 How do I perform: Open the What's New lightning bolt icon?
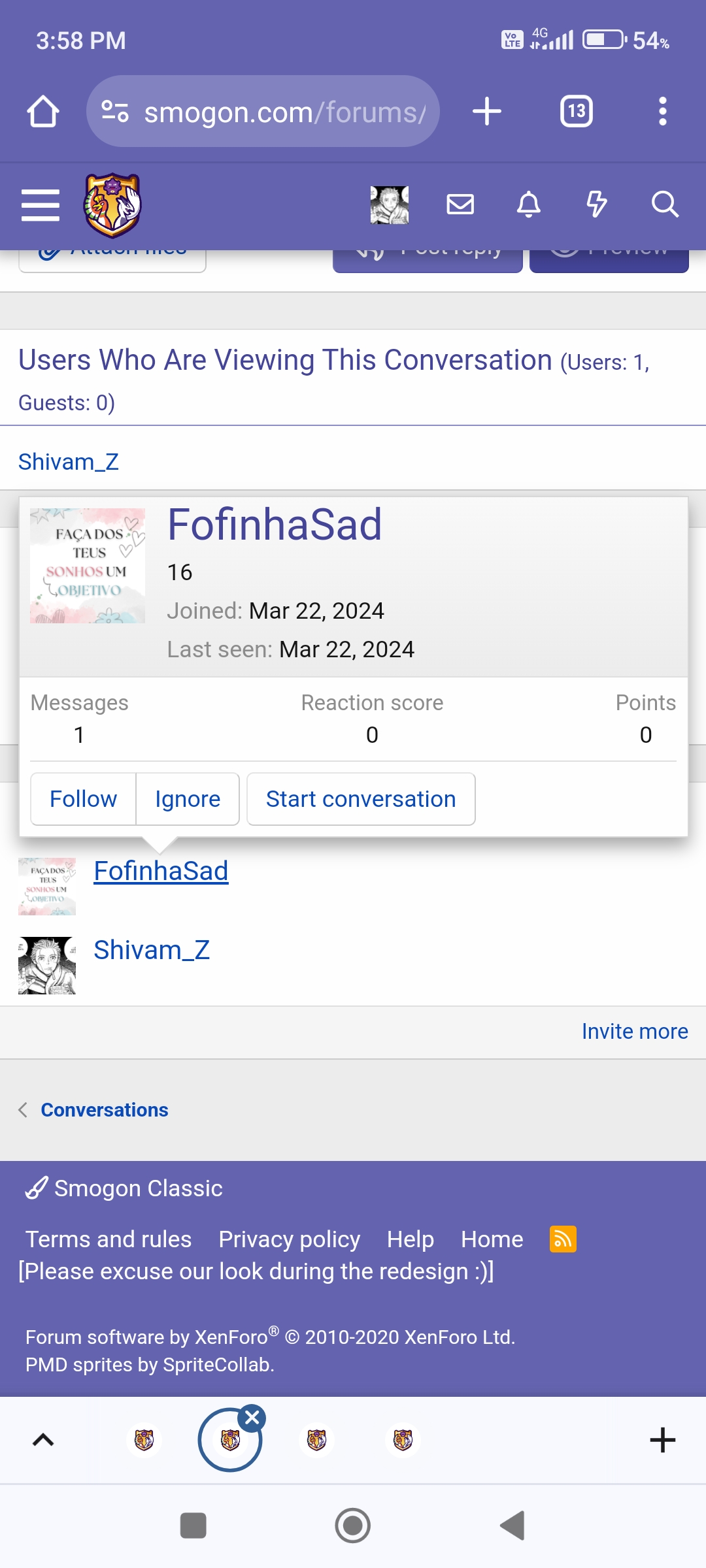point(596,204)
